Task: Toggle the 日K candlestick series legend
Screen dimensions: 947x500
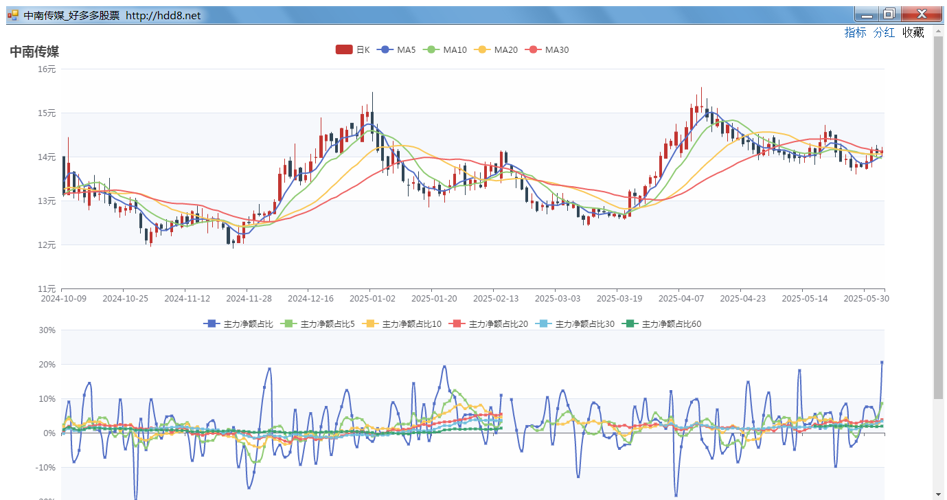Action: pos(353,50)
